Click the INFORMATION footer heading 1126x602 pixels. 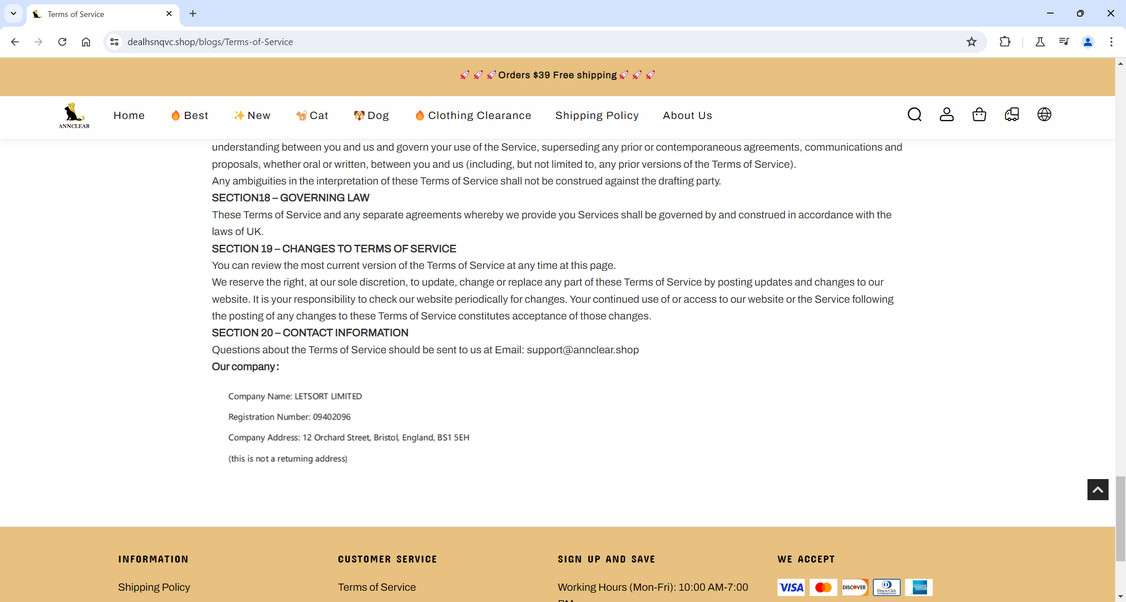tap(153, 559)
